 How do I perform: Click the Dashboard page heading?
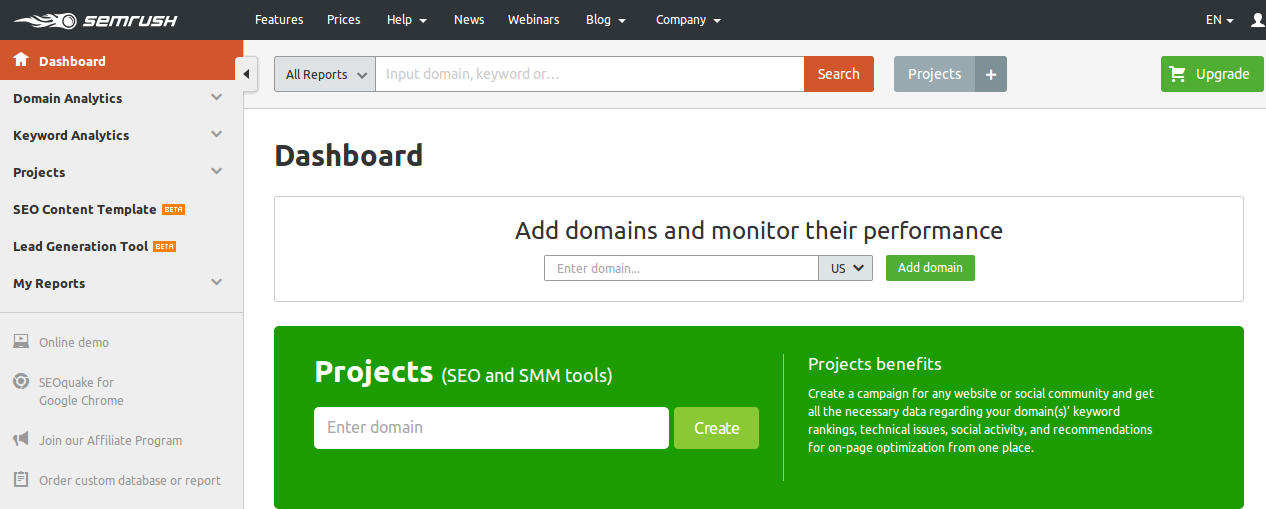tap(348, 156)
